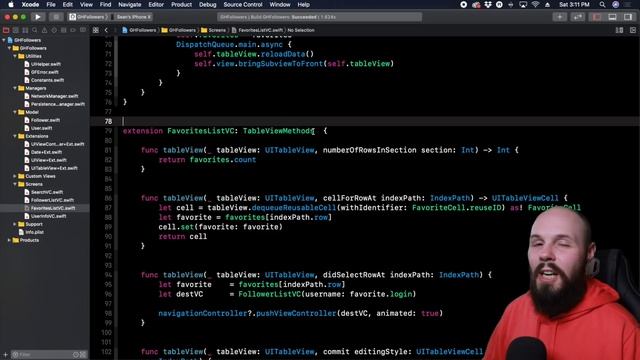Add new file with navigator plus button
This screenshot has height=360, width=640.
tap(5, 355)
